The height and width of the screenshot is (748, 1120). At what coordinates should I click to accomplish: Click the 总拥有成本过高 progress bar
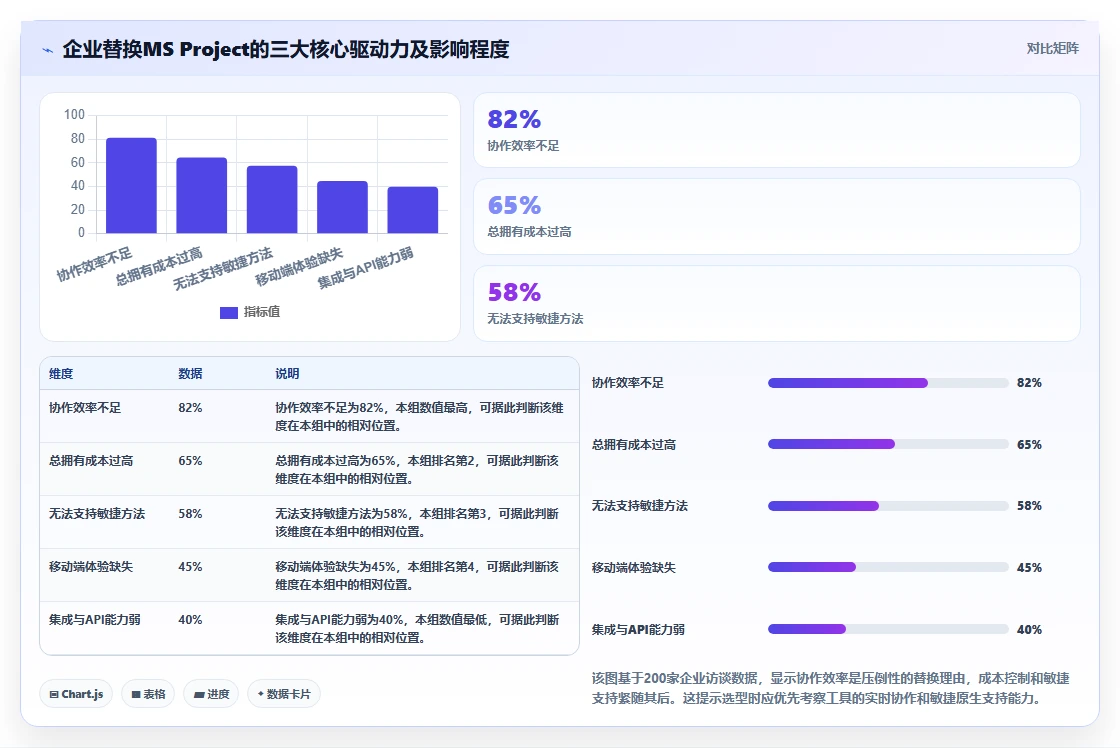coord(888,444)
